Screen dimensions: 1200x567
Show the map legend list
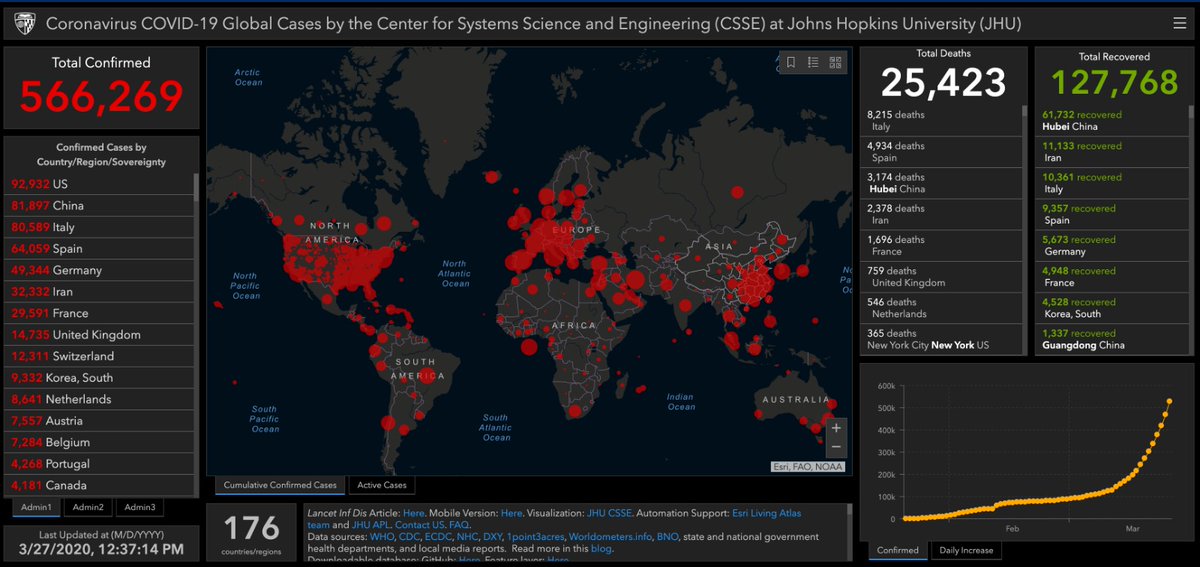pyautogui.click(x=813, y=62)
